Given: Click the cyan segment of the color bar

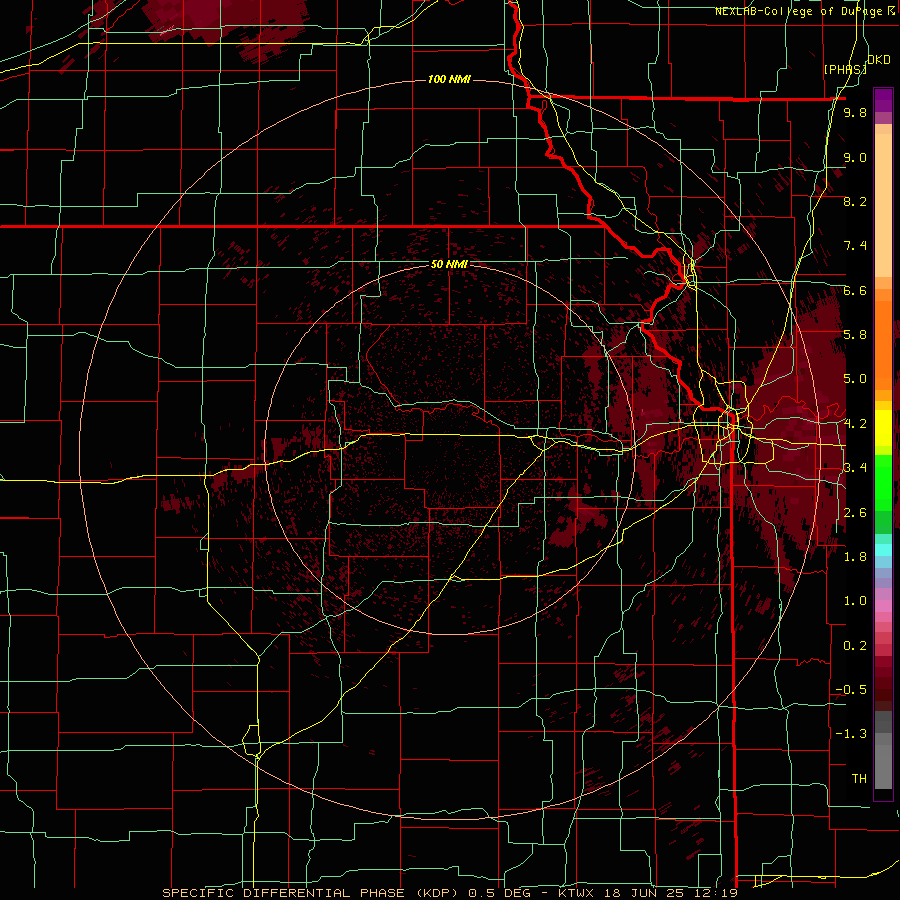Looking at the screenshot, I should pos(883,549).
